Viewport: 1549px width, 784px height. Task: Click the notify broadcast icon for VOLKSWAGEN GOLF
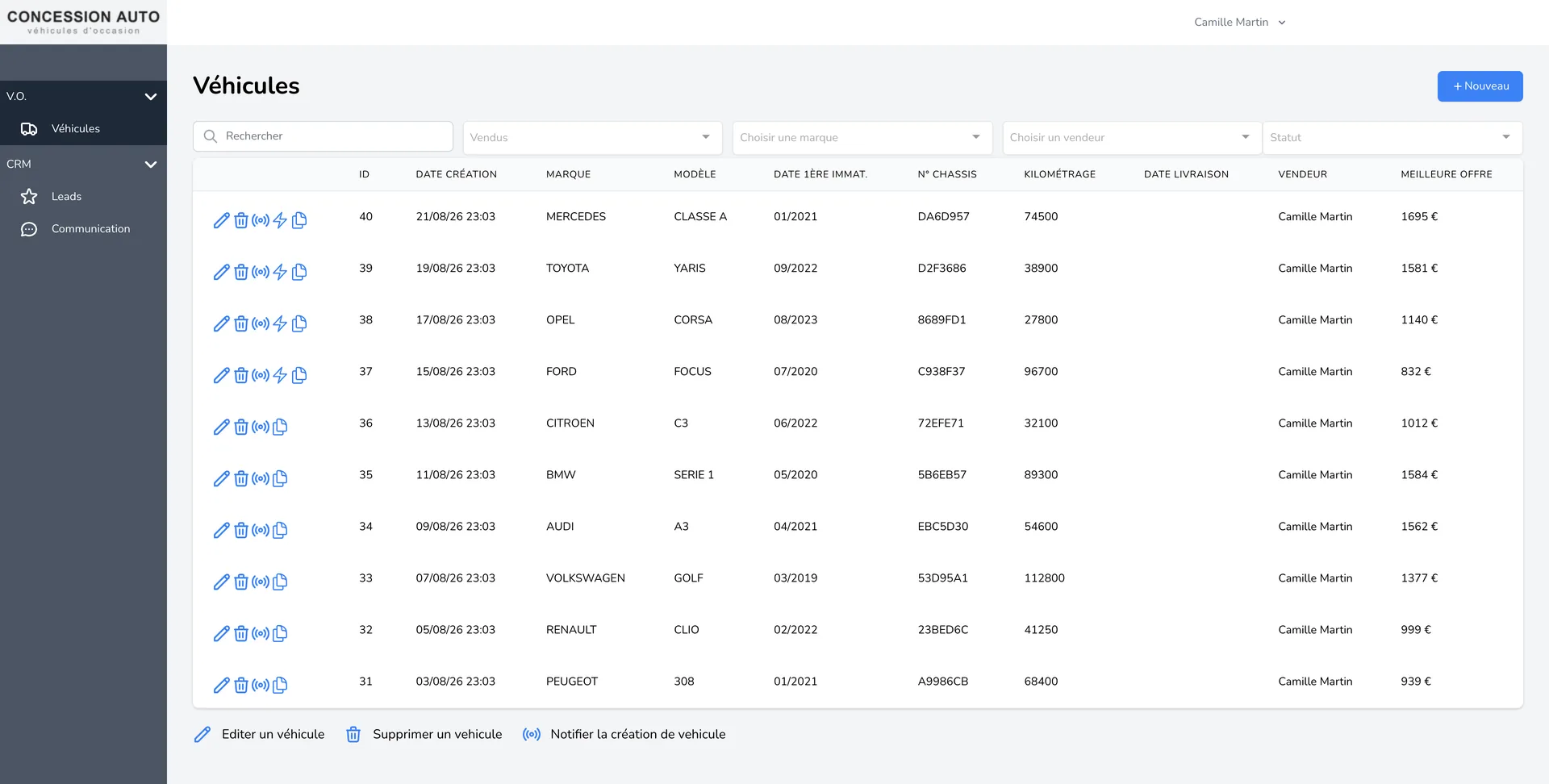[x=260, y=582]
